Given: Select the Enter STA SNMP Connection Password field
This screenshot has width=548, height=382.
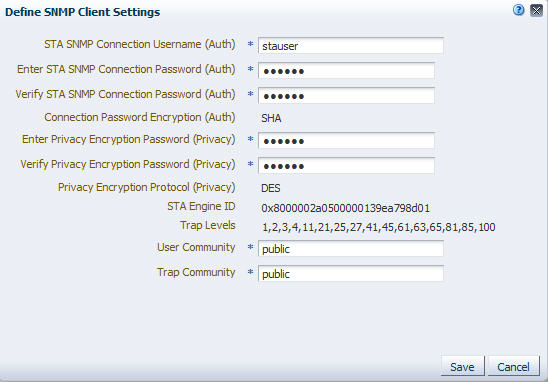Looking at the screenshot, I should point(346,71).
